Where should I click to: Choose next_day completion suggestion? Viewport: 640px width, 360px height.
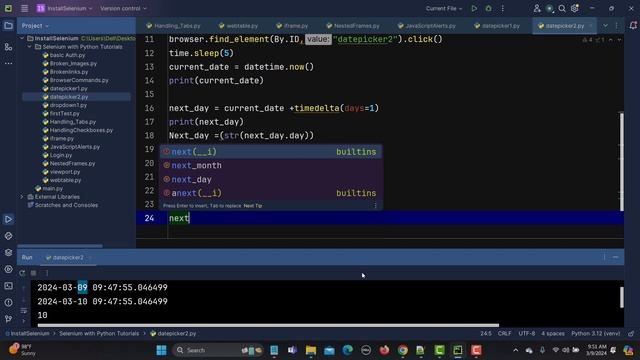(x=271, y=180)
